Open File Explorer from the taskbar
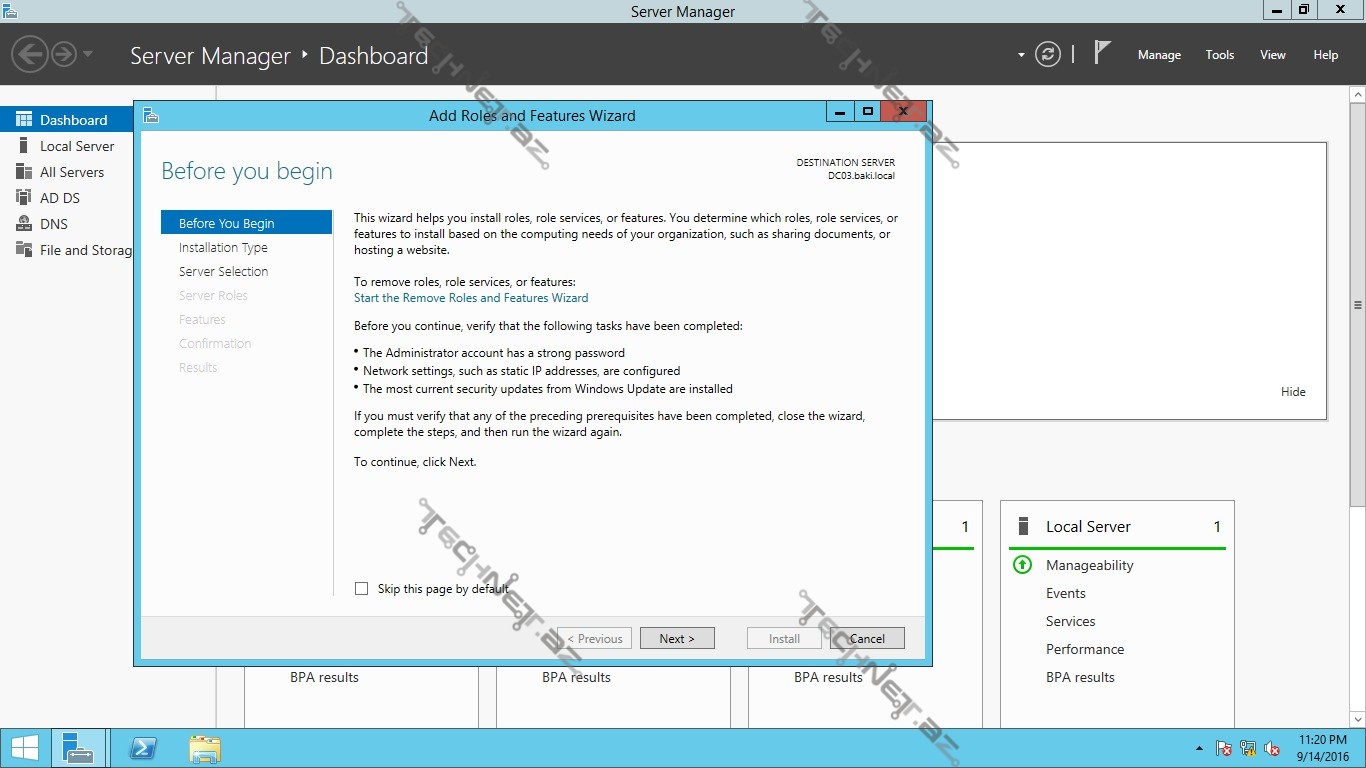This screenshot has width=1366, height=768. click(x=205, y=748)
